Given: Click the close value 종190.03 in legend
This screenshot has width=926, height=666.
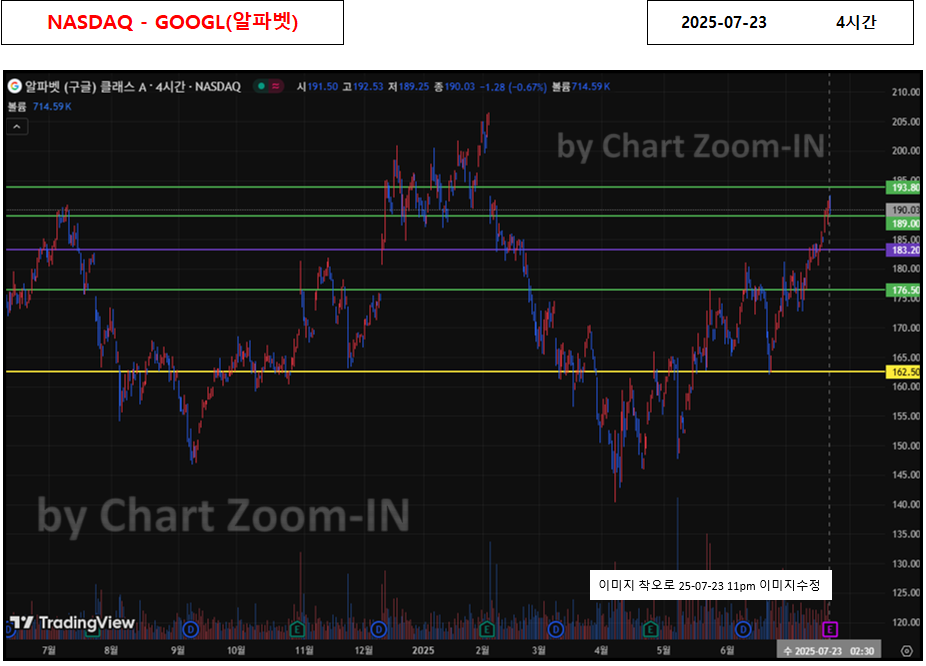Looking at the screenshot, I should [x=454, y=87].
